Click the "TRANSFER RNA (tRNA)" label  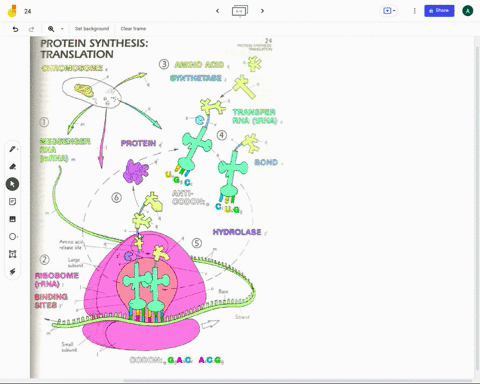255,116
